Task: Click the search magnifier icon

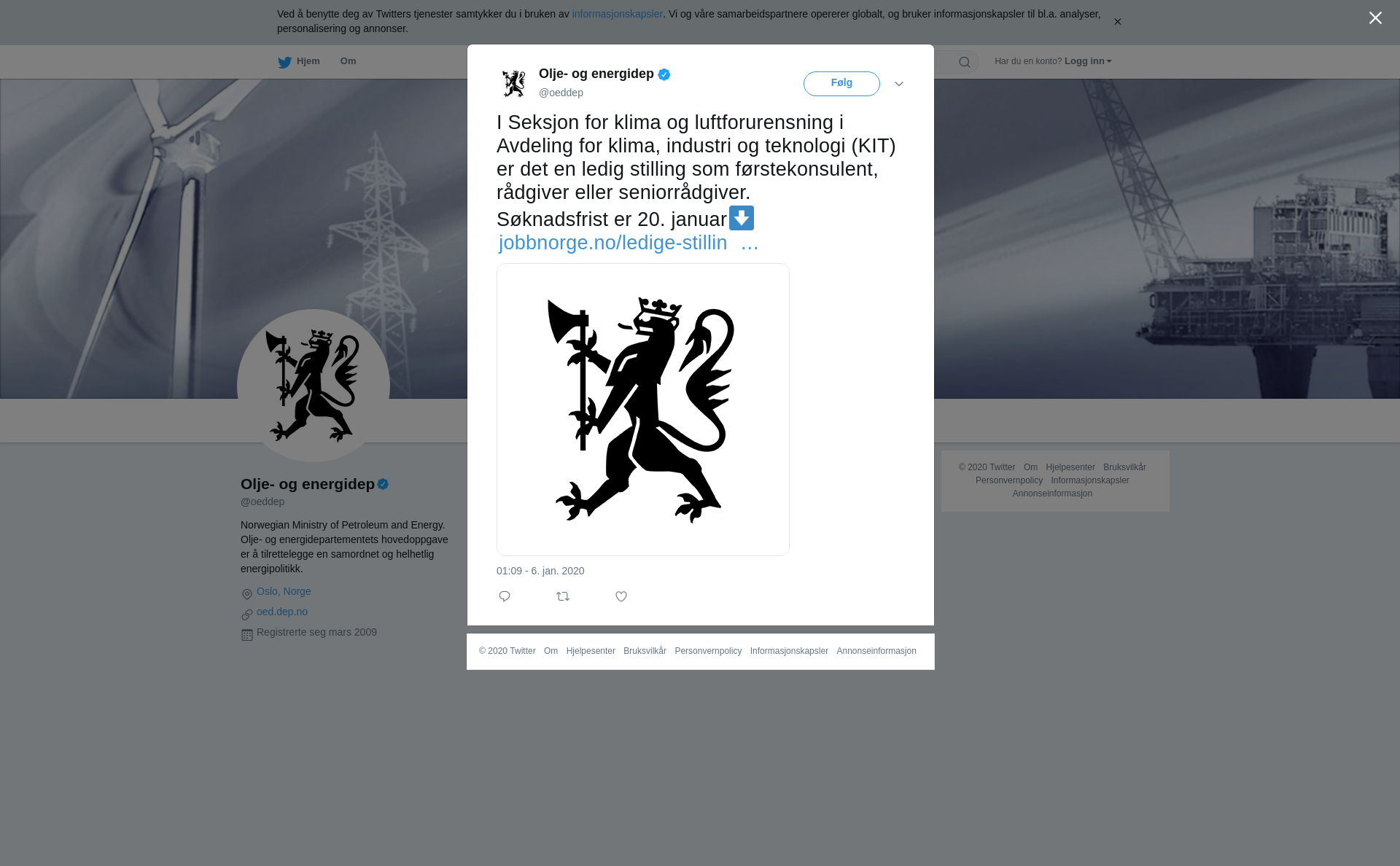Action: (x=965, y=62)
